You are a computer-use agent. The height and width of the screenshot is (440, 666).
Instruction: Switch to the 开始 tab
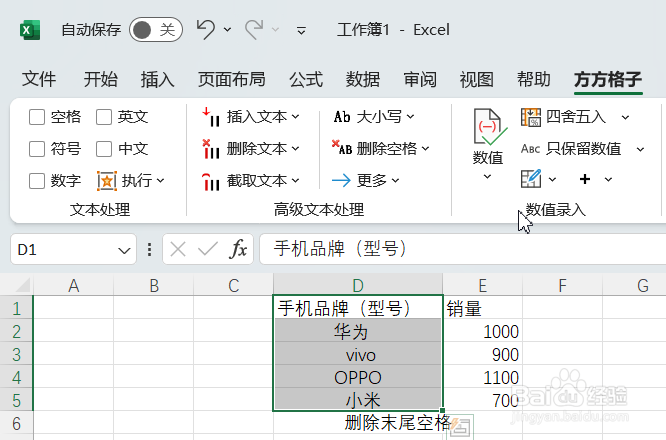point(101,79)
